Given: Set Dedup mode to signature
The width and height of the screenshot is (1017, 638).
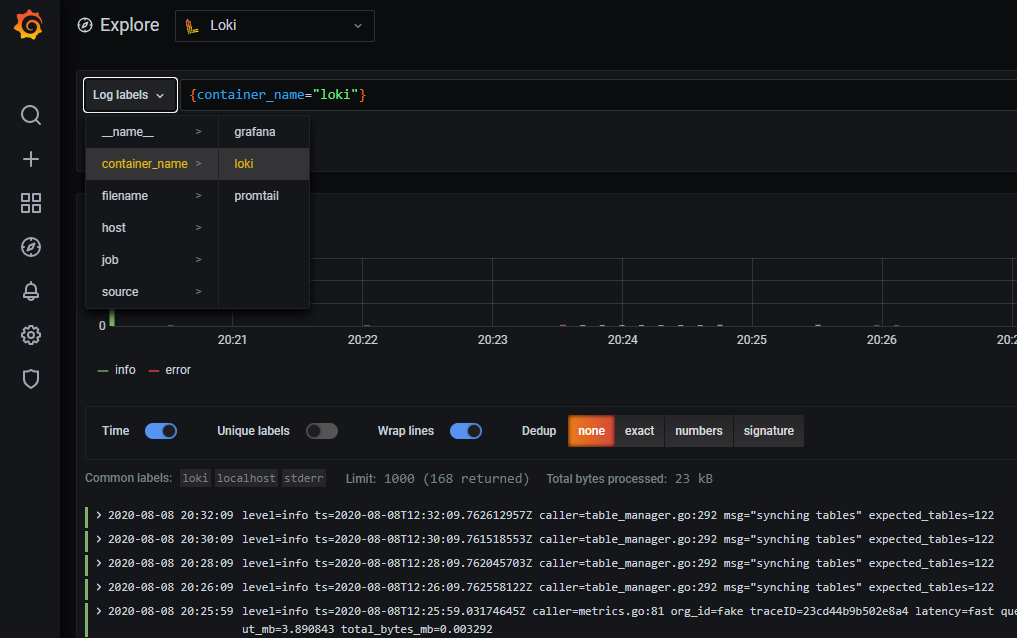Looking at the screenshot, I should [x=769, y=431].
